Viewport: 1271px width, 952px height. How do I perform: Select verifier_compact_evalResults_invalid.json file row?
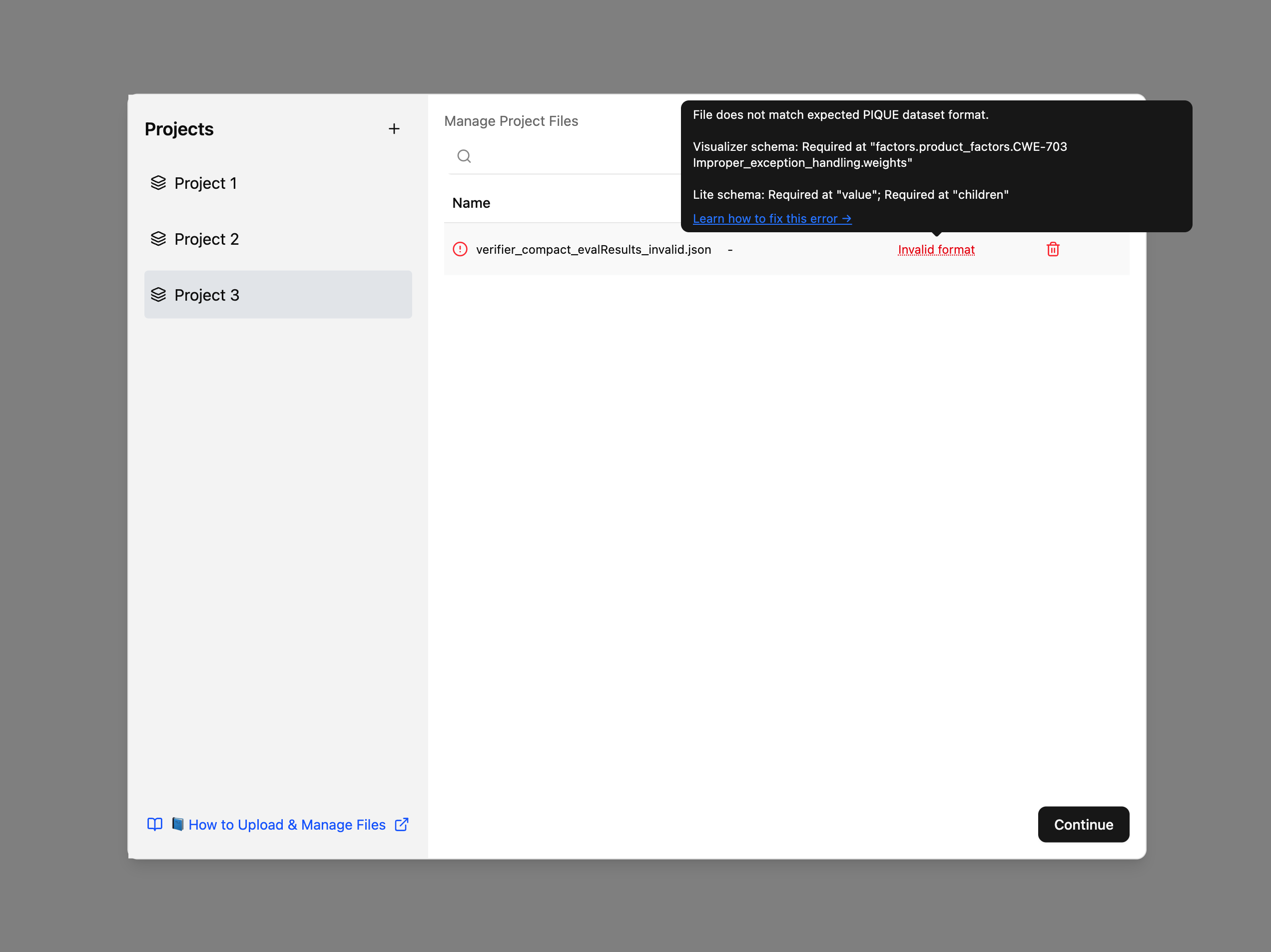click(x=593, y=250)
